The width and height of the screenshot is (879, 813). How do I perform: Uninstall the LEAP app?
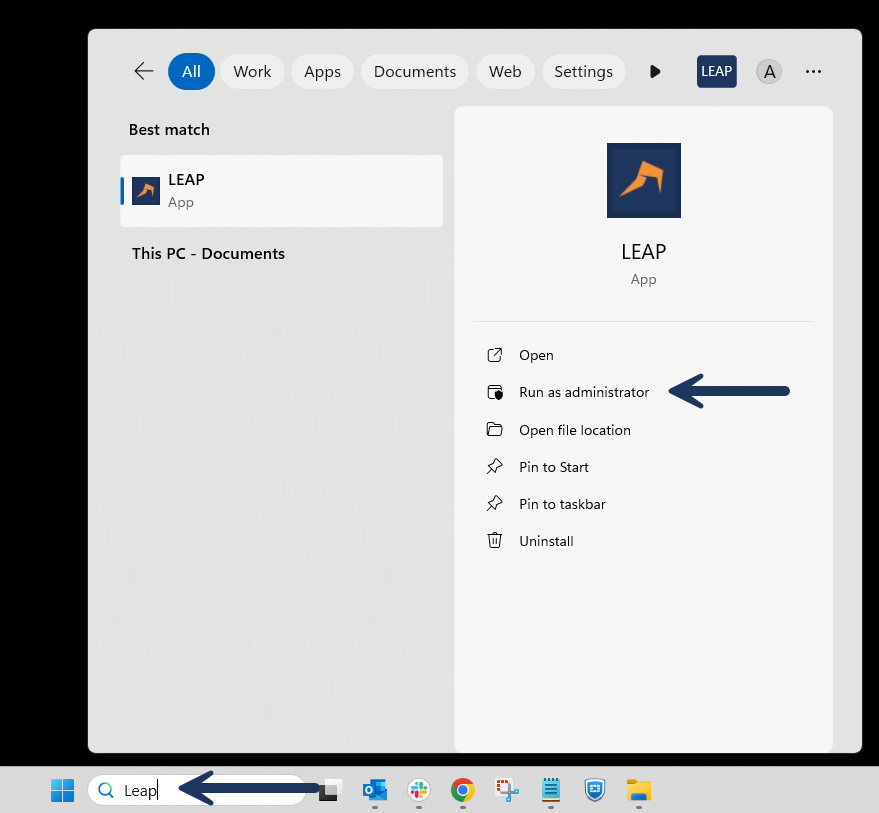[546, 541]
